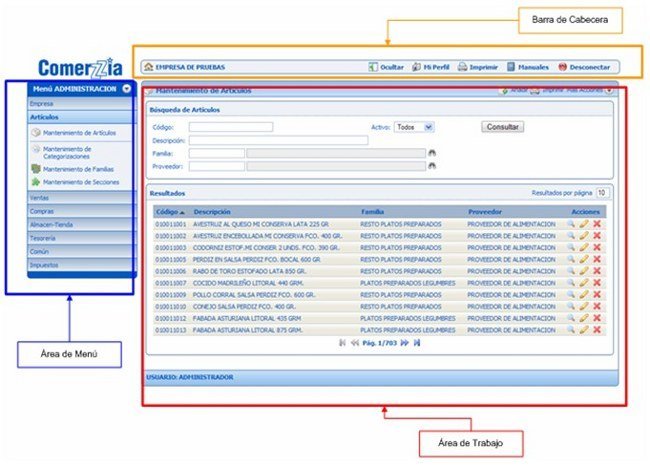Sort results by Código column header
Screen dimensions: 650x467
click(166, 212)
